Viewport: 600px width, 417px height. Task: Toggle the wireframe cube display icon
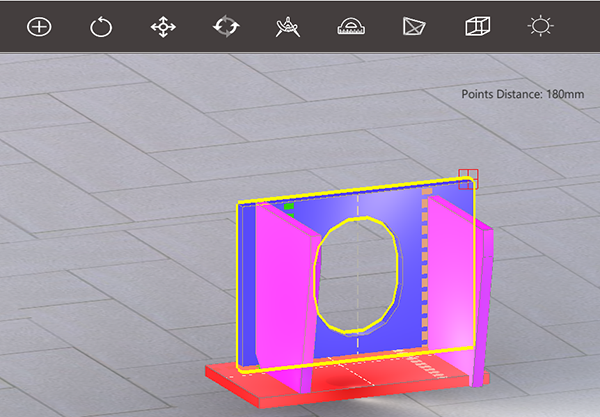(478, 26)
